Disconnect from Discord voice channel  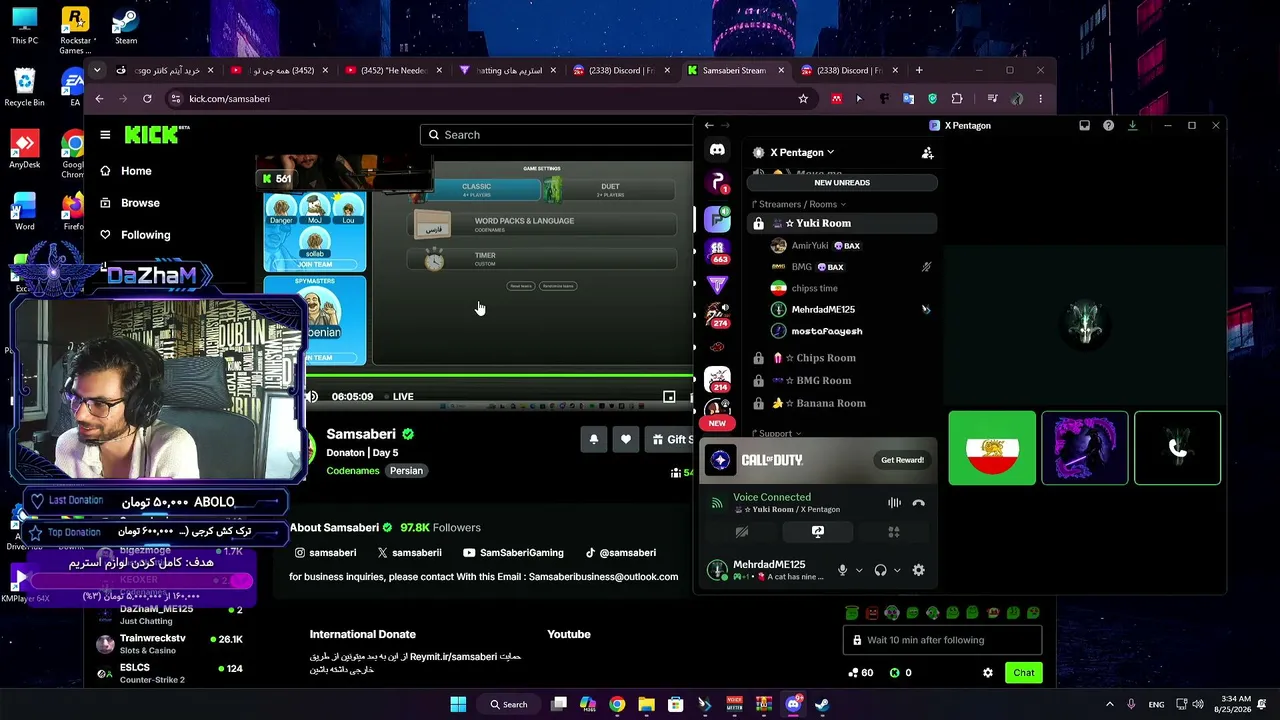point(919,503)
